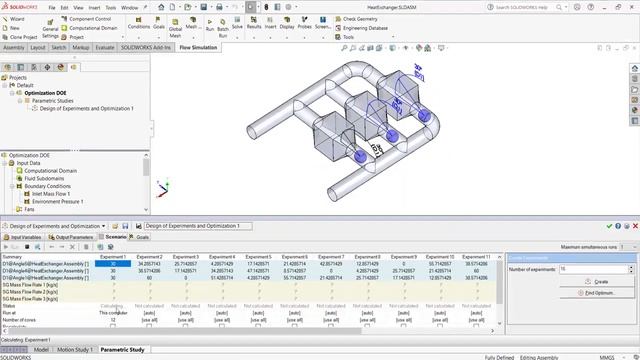Open Batch Run
The width and height of the screenshot is (640, 360).
(223, 28)
